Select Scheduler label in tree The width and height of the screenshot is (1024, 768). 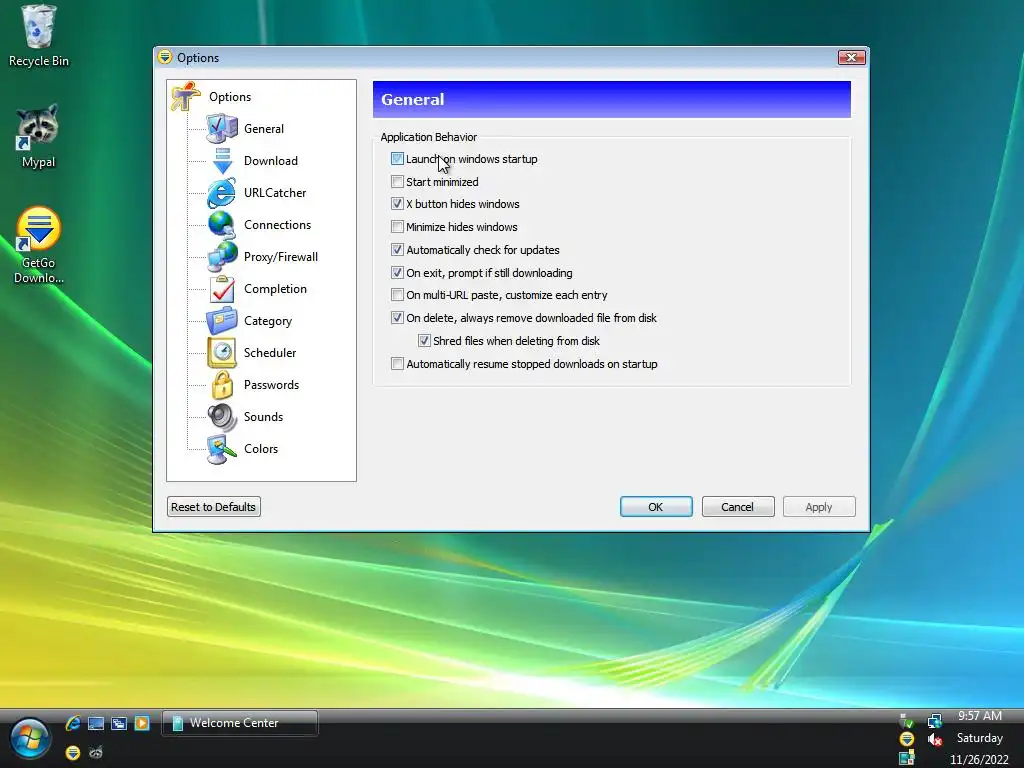pyautogui.click(x=270, y=353)
